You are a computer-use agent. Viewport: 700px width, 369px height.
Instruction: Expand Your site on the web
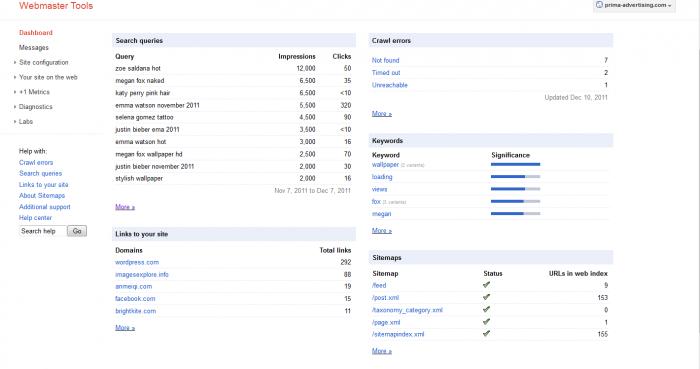click(x=48, y=77)
